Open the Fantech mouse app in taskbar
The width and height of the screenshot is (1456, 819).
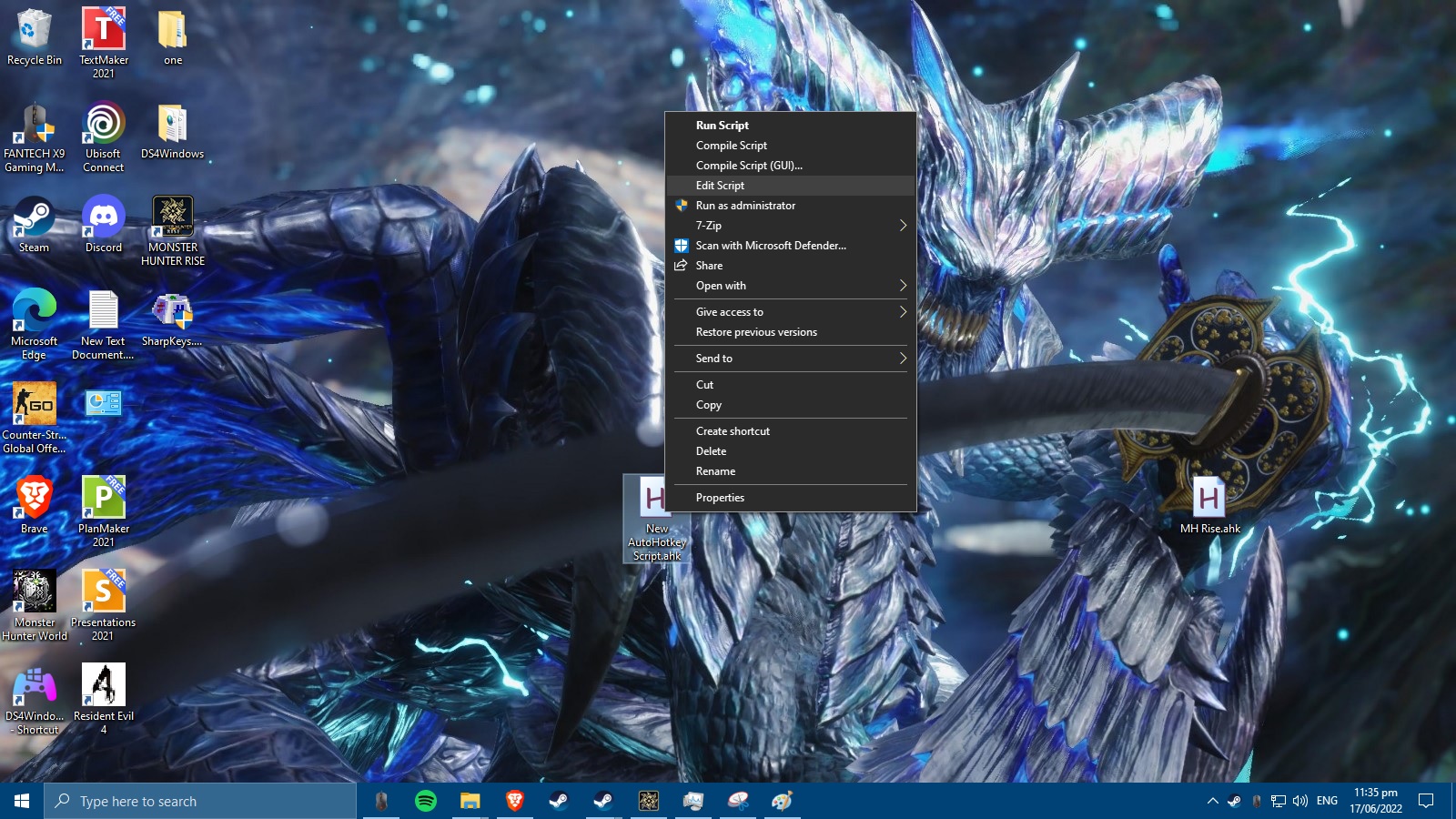click(x=381, y=801)
